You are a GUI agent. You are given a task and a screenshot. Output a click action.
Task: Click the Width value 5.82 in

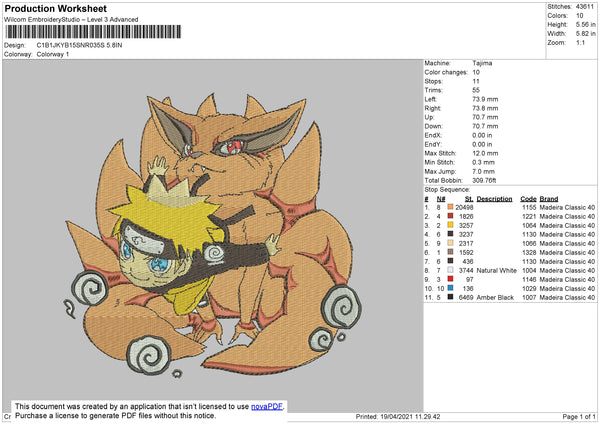[585, 34]
